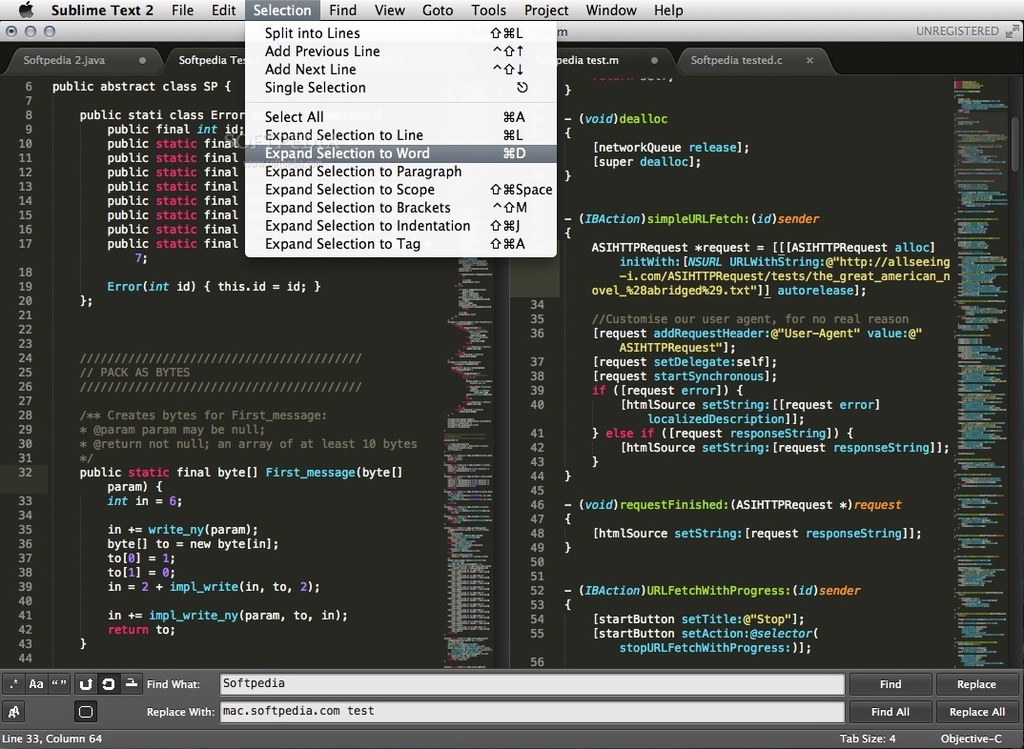The height and width of the screenshot is (749, 1024).
Task: Open the Goto menu
Action: click(x=438, y=10)
